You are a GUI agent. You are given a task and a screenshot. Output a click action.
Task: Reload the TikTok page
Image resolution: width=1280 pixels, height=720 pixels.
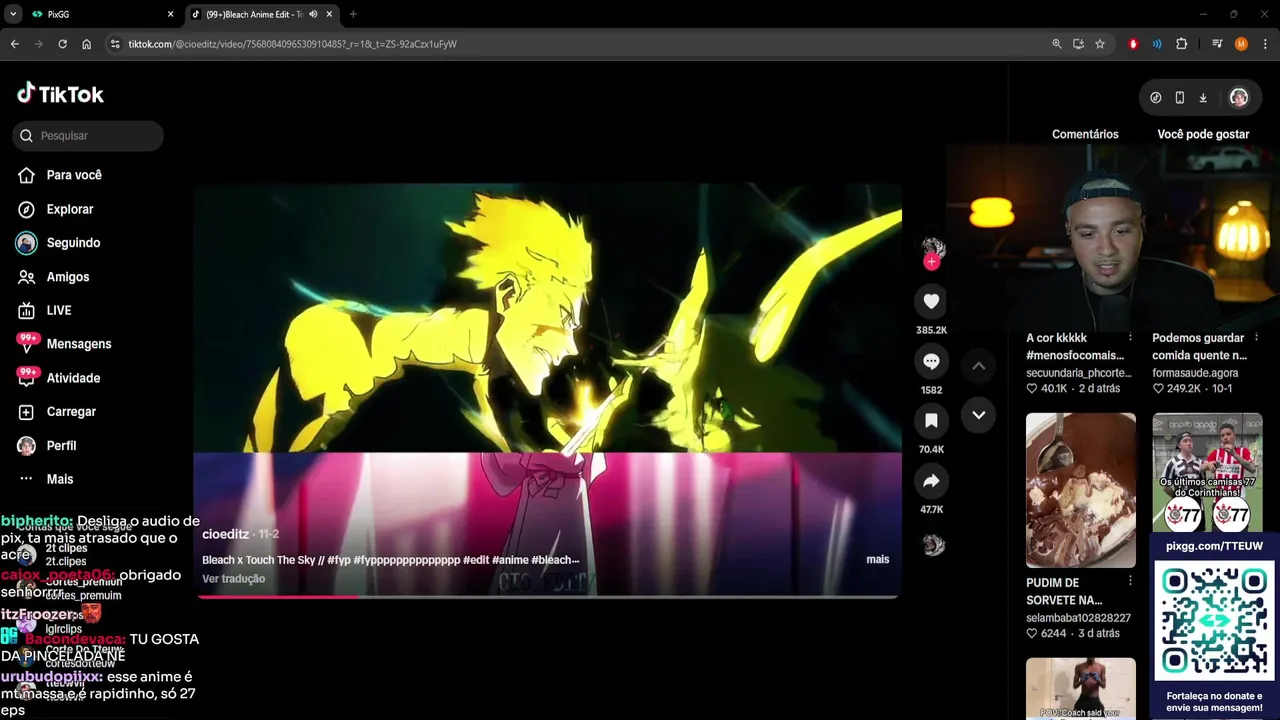(x=62, y=44)
